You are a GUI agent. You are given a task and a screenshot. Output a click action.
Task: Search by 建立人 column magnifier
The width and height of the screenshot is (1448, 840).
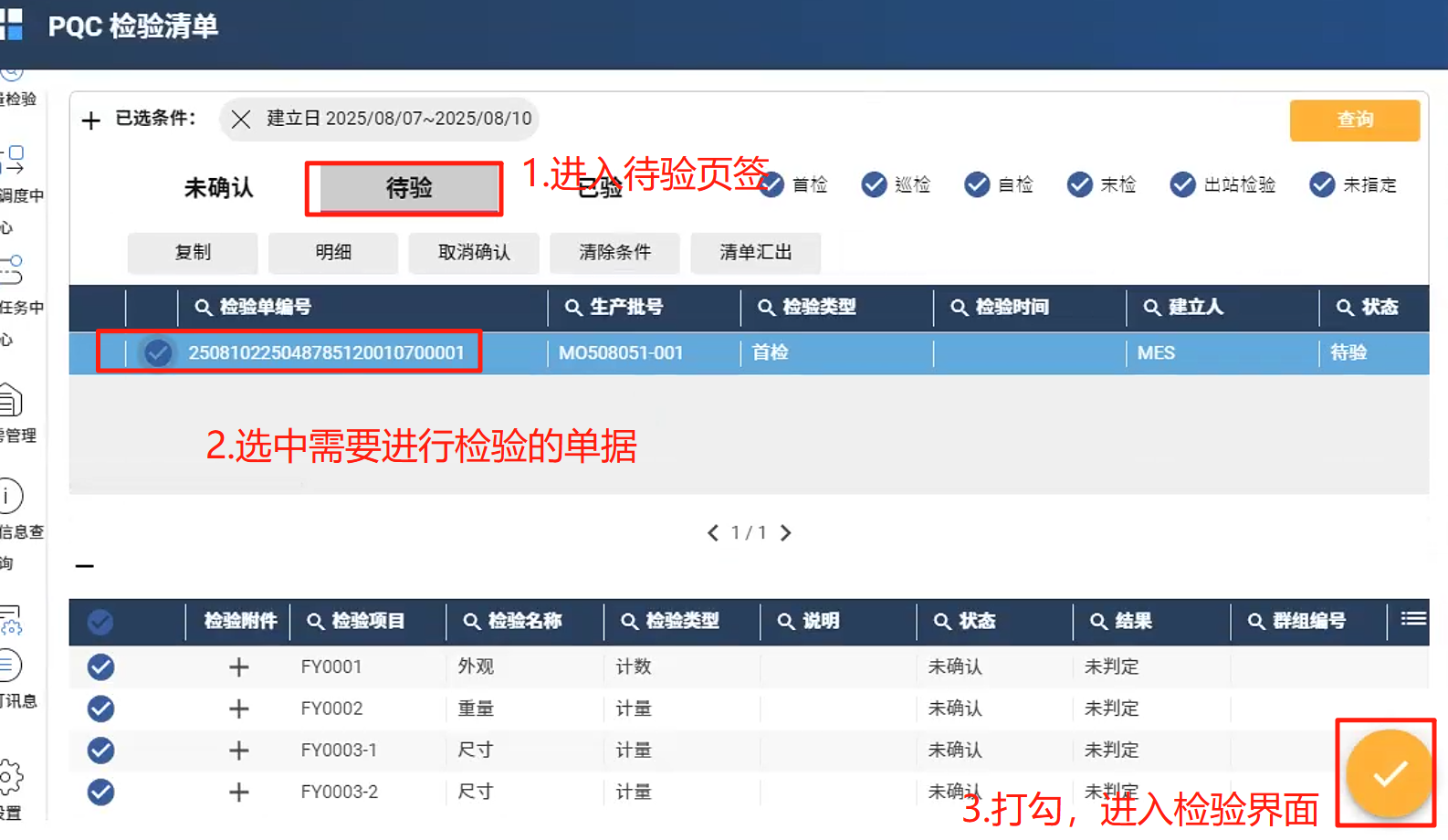point(1153,308)
